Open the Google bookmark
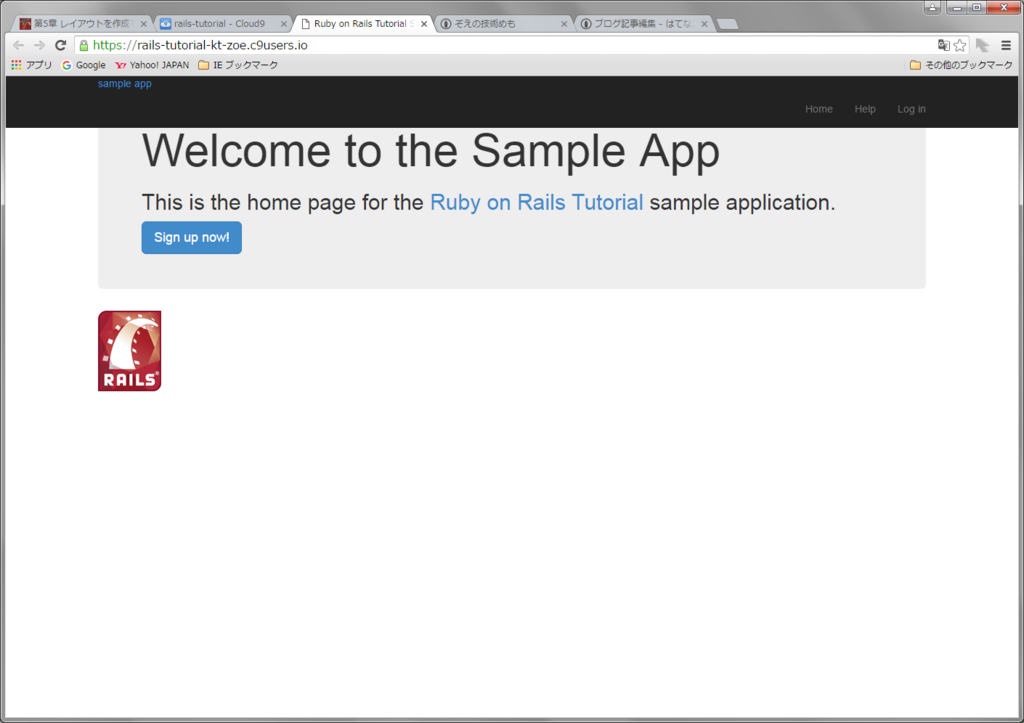 click(83, 65)
